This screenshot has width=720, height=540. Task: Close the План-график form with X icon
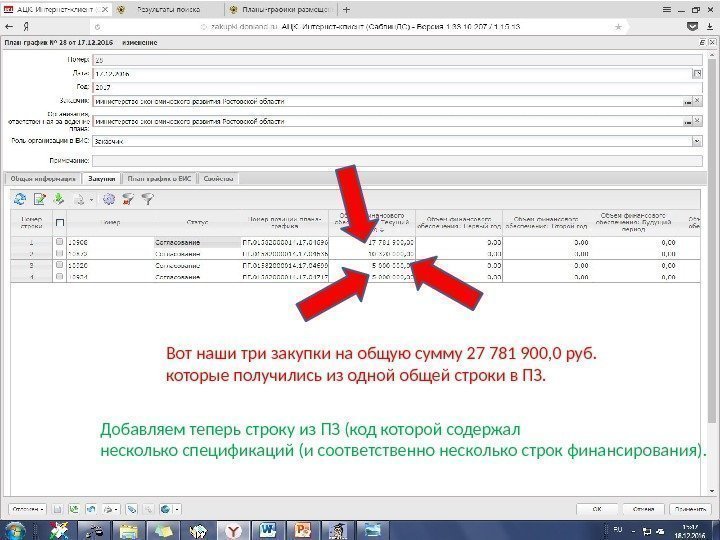(712, 42)
